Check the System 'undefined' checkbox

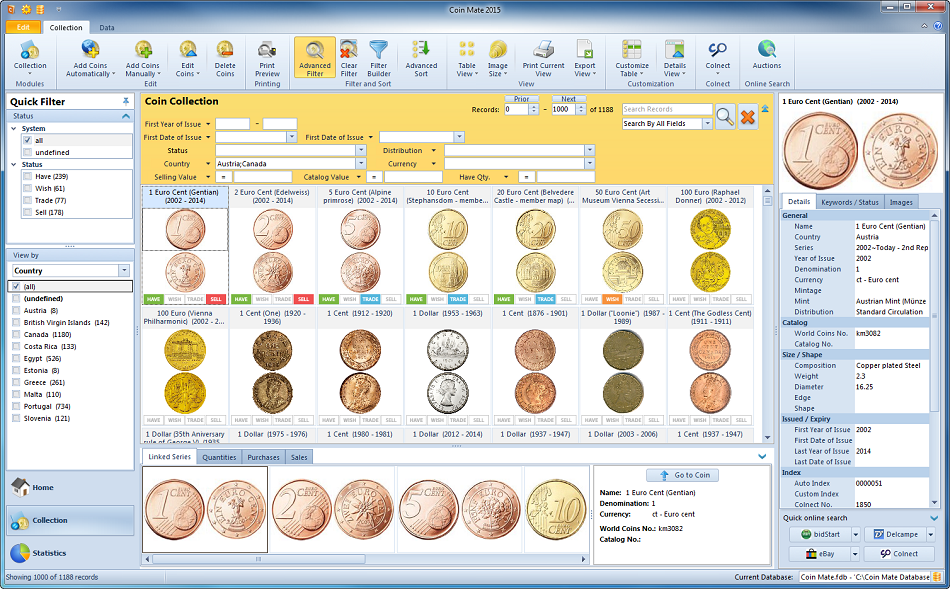point(27,152)
